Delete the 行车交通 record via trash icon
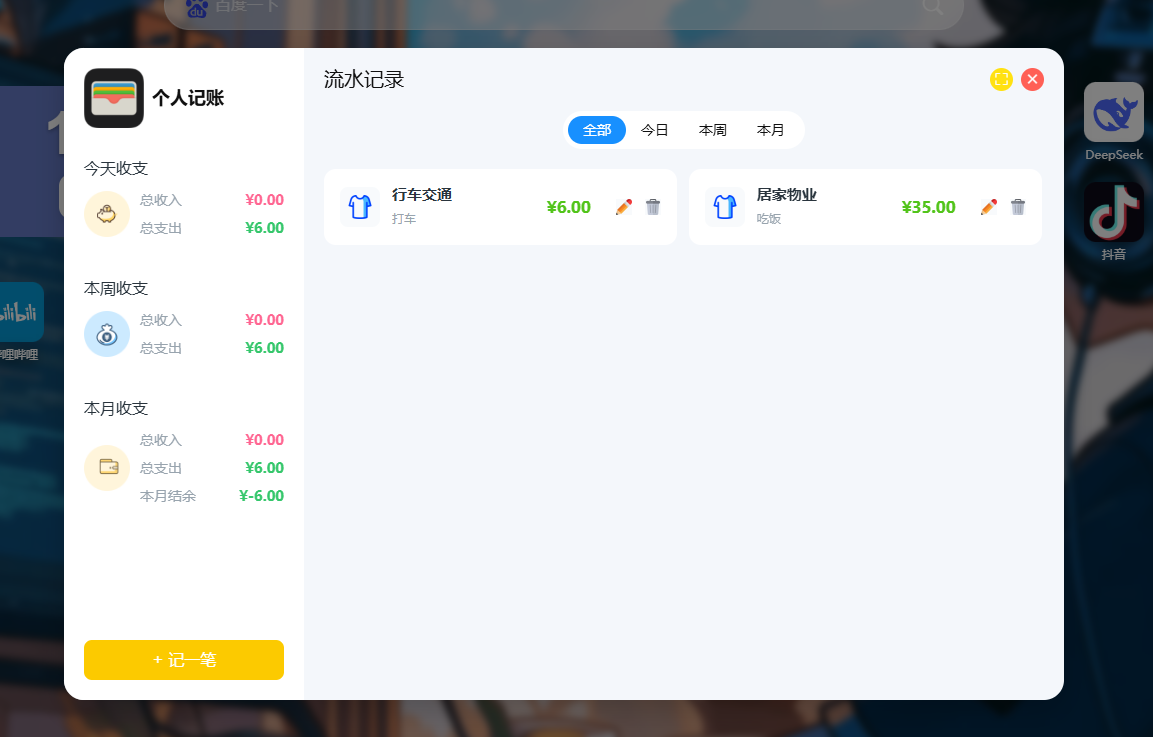The image size is (1153, 737). (653, 207)
